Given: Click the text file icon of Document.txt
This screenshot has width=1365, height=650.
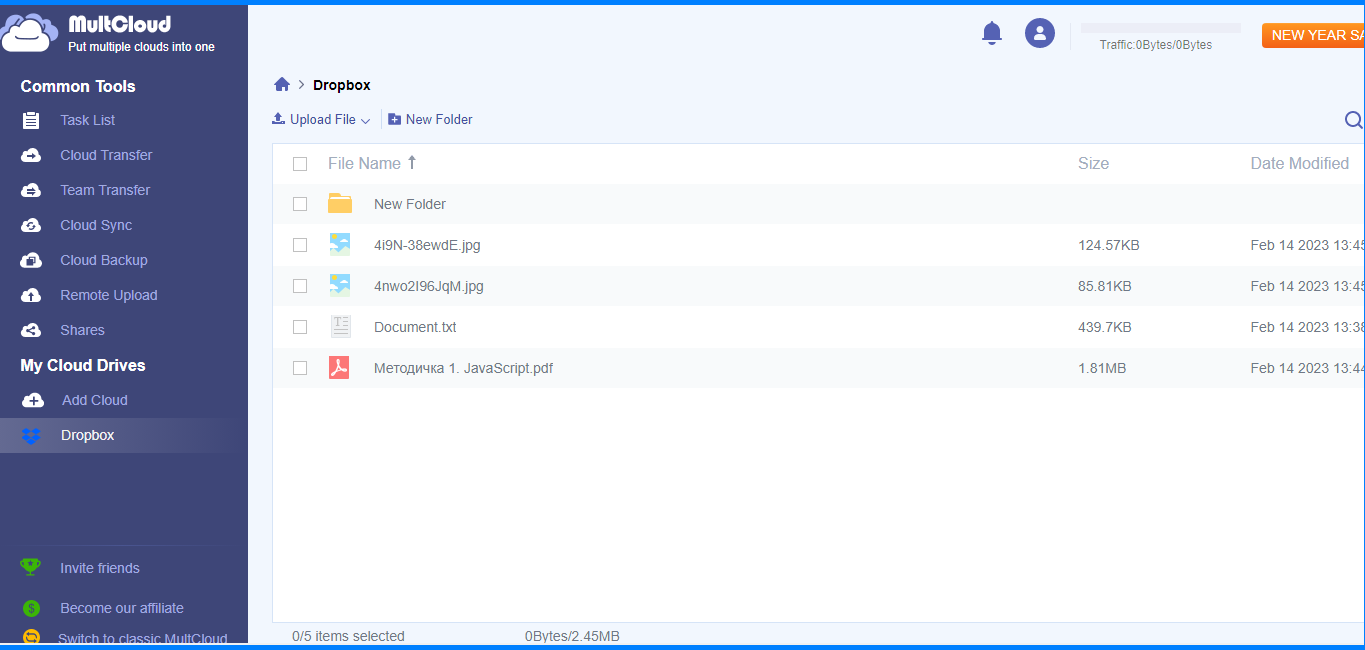Looking at the screenshot, I should pyautogui.click(x=341, y=326).
